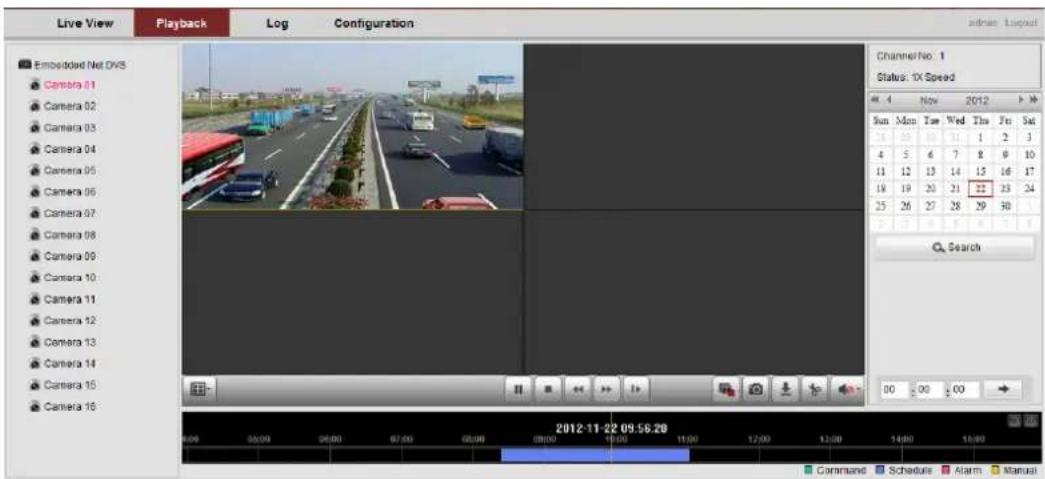The width and height of the screenshot is (1045, 479).
Task: Click the hours time field
Action: tap(893, 389)
